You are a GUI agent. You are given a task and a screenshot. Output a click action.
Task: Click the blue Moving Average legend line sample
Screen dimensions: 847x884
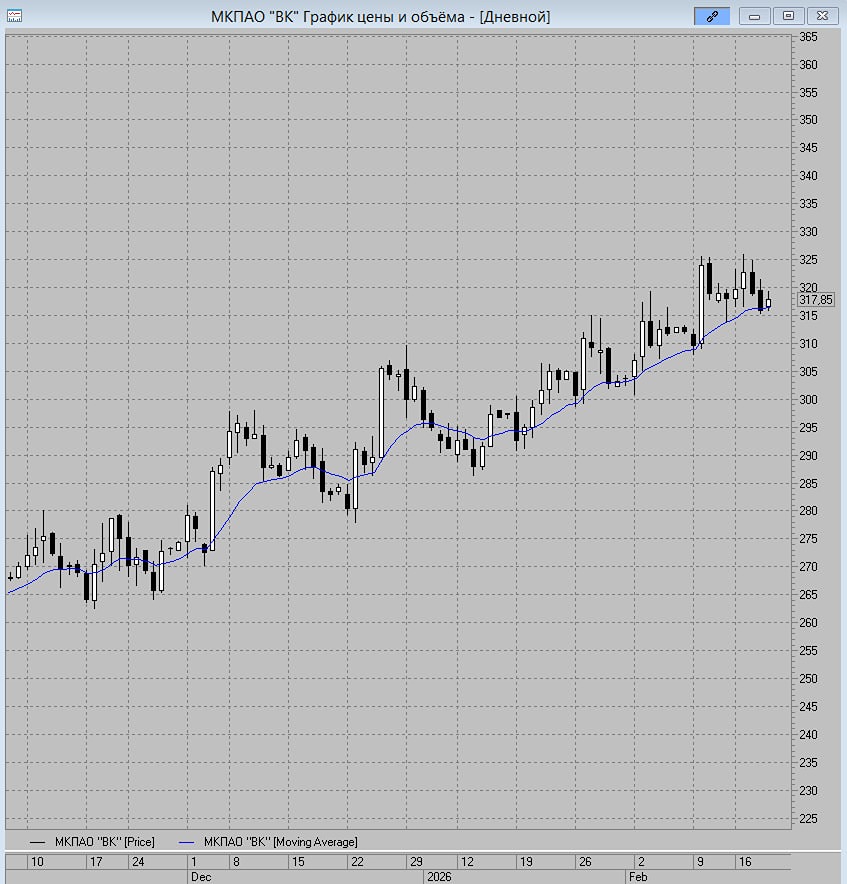pyautogui.click(x=187, y=842)
